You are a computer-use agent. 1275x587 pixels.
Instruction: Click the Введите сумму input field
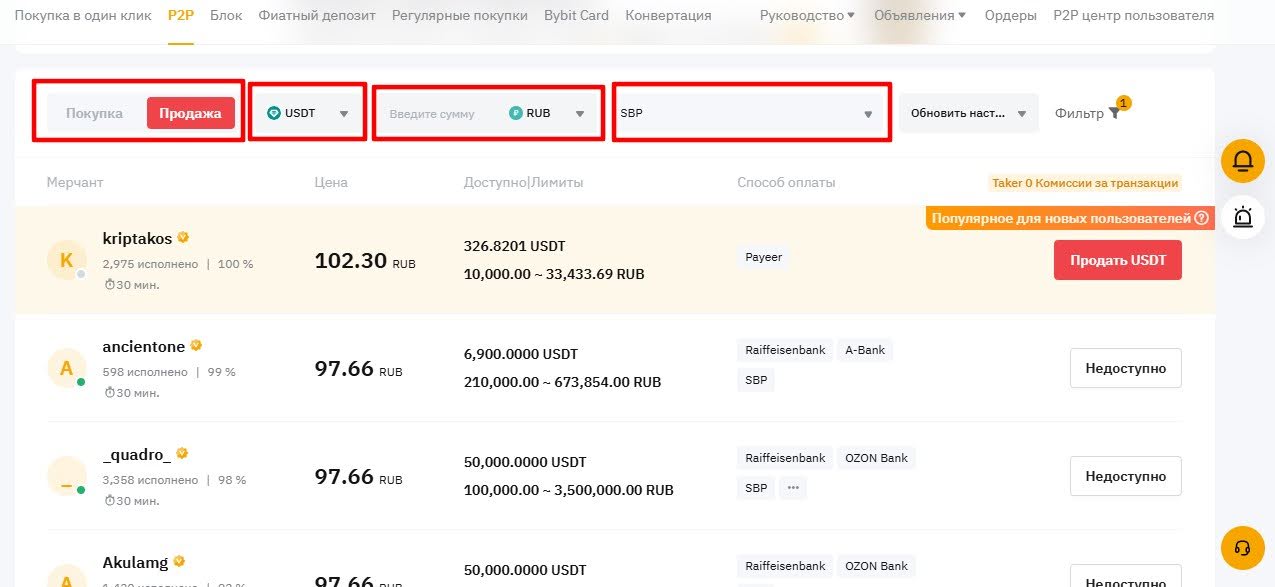[430, 113]
